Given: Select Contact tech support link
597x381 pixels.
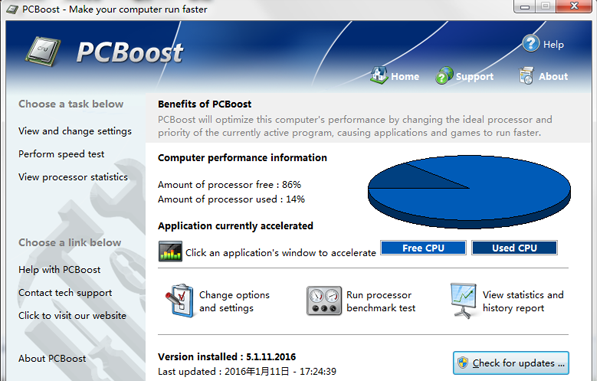Looking at the screenshot, I should coord(65,293).
